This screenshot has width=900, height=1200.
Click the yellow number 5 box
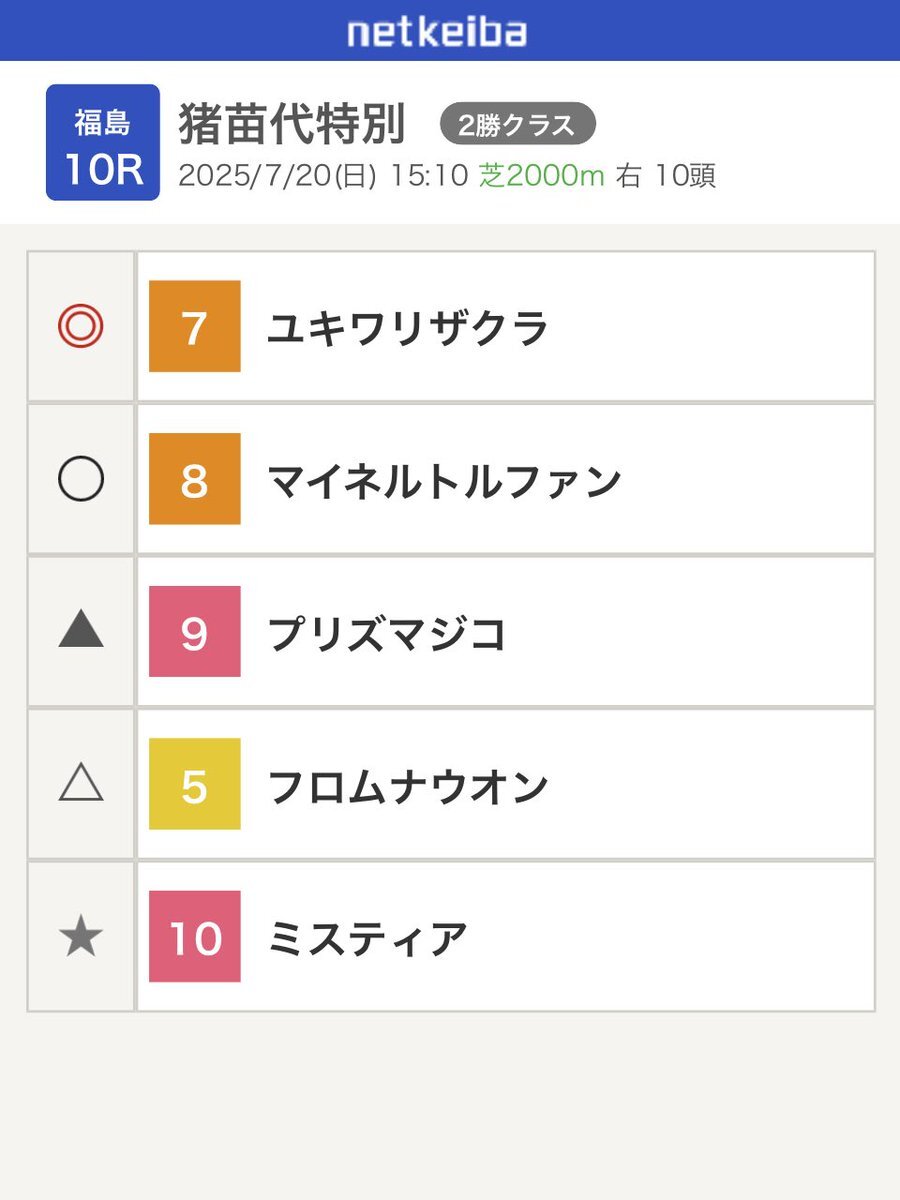(x=195, y=784)
